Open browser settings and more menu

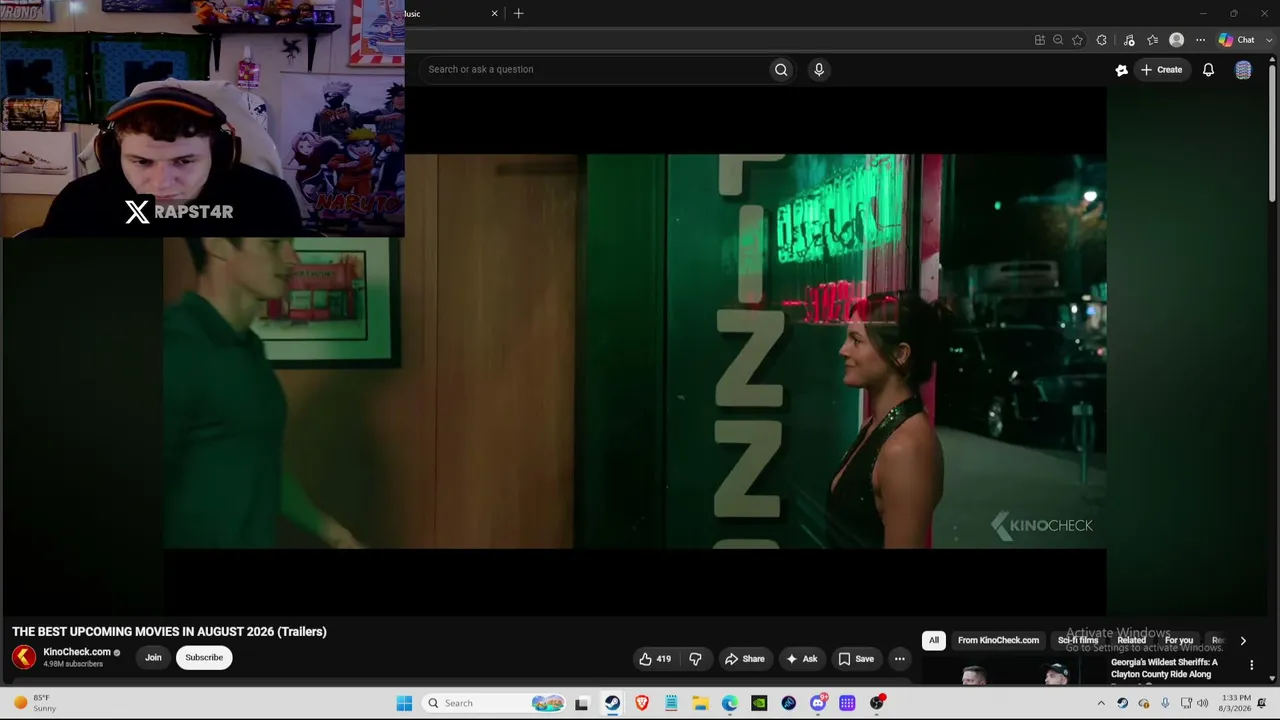1201,40
